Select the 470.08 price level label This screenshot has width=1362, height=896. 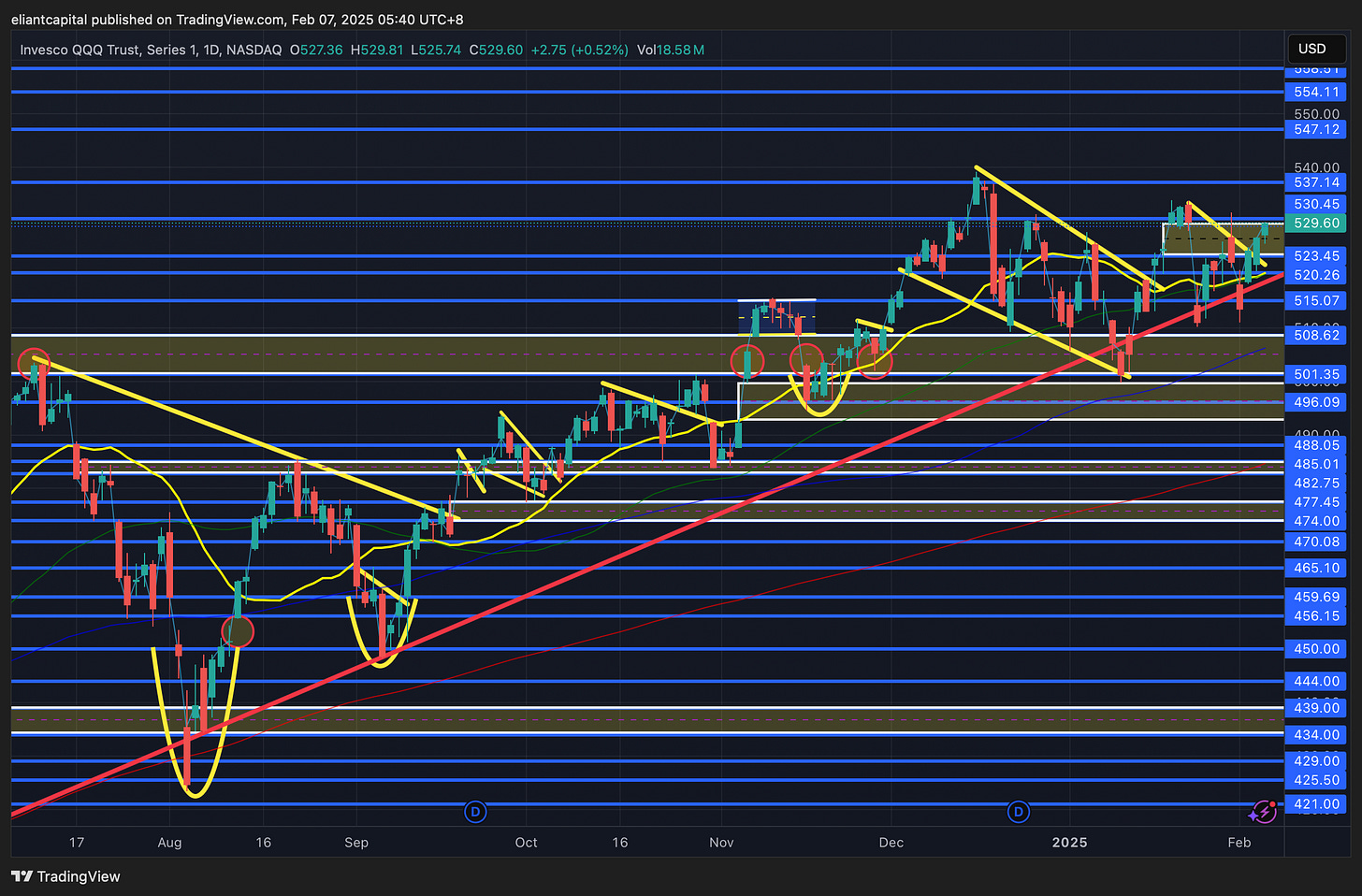(1317, 542)
